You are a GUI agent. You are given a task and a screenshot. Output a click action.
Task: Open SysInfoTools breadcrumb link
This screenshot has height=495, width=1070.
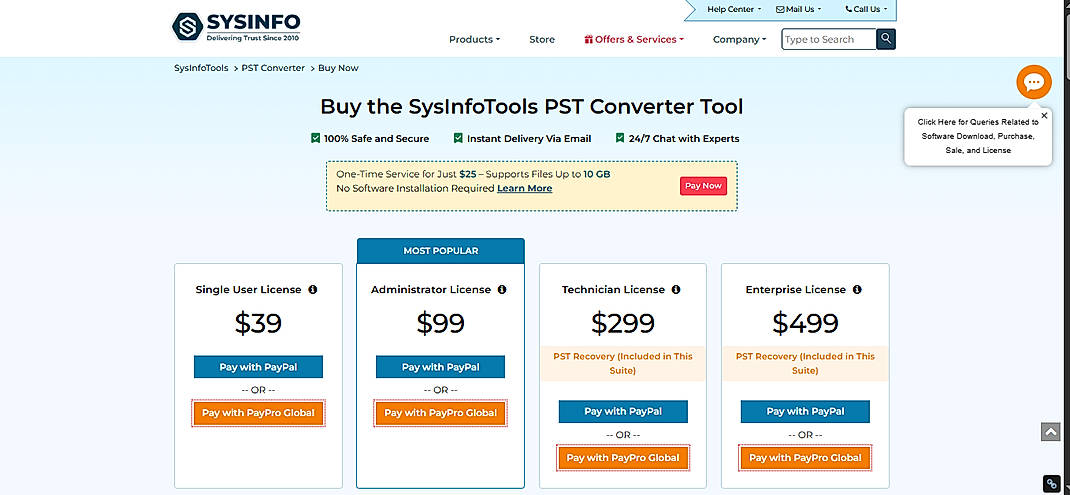tap(201, 68)
